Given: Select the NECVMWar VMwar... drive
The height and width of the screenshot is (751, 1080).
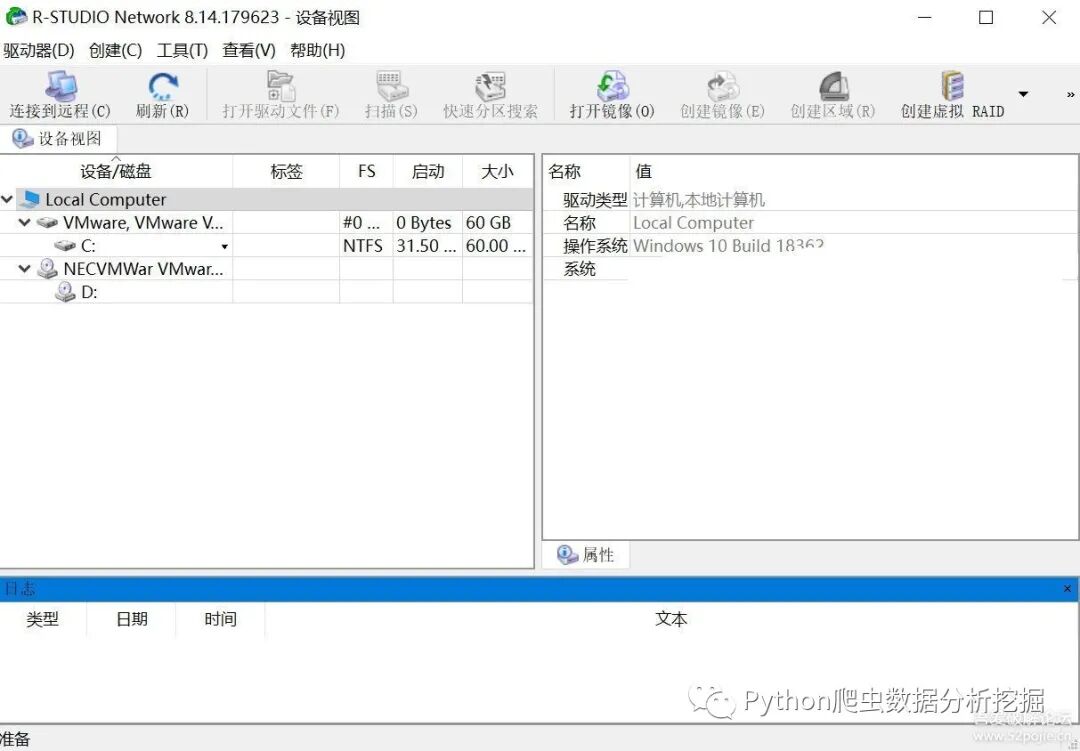Looking at the screenshot, I should click(143, 269).
